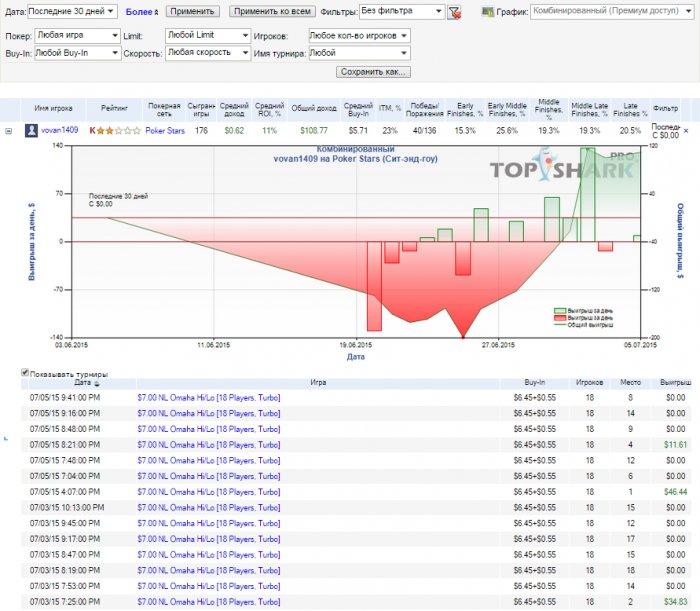
Task: Open the Poker Stars network link
Action: click(x=165, y=130)
